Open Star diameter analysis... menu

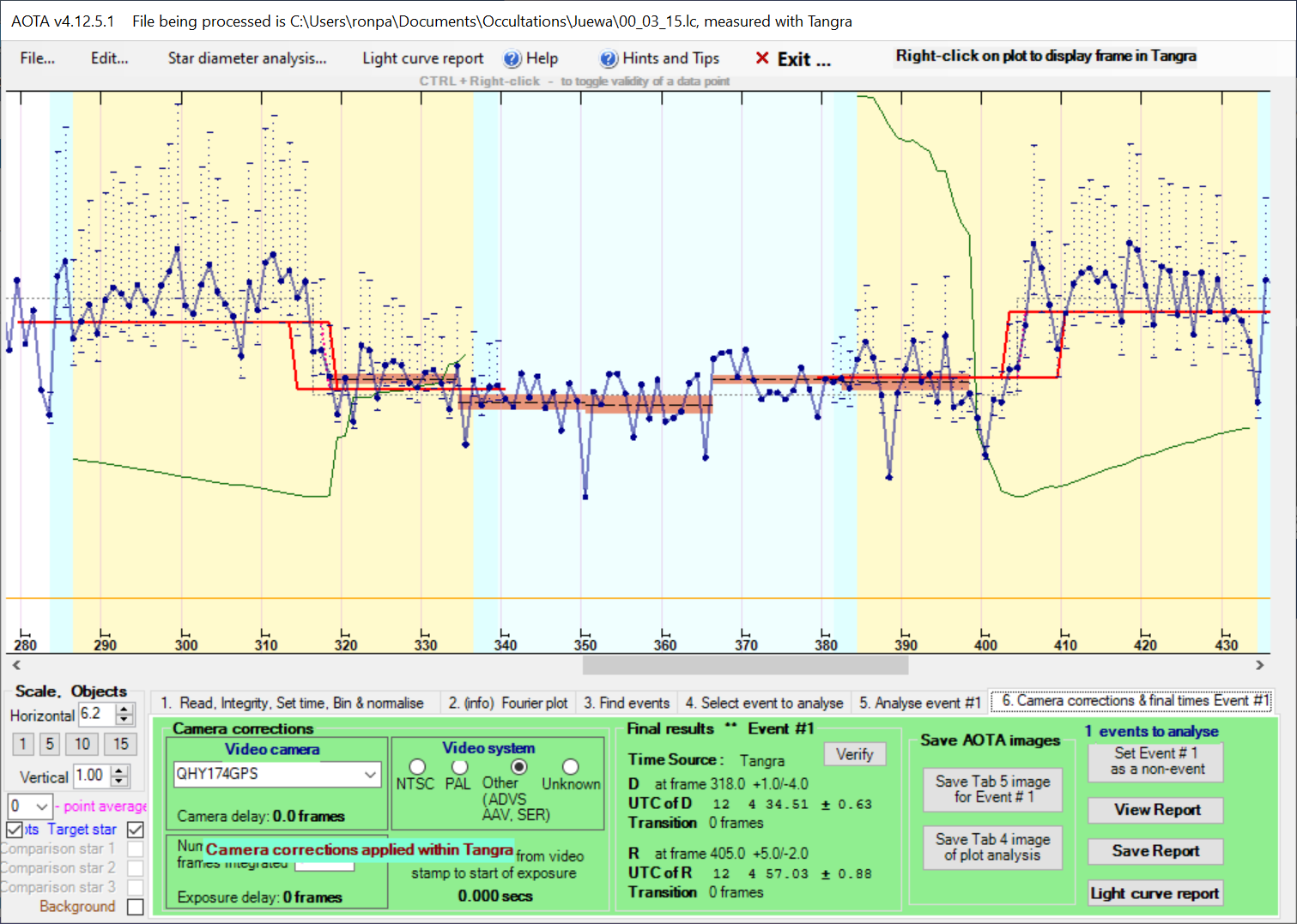(x=247, y=58)
